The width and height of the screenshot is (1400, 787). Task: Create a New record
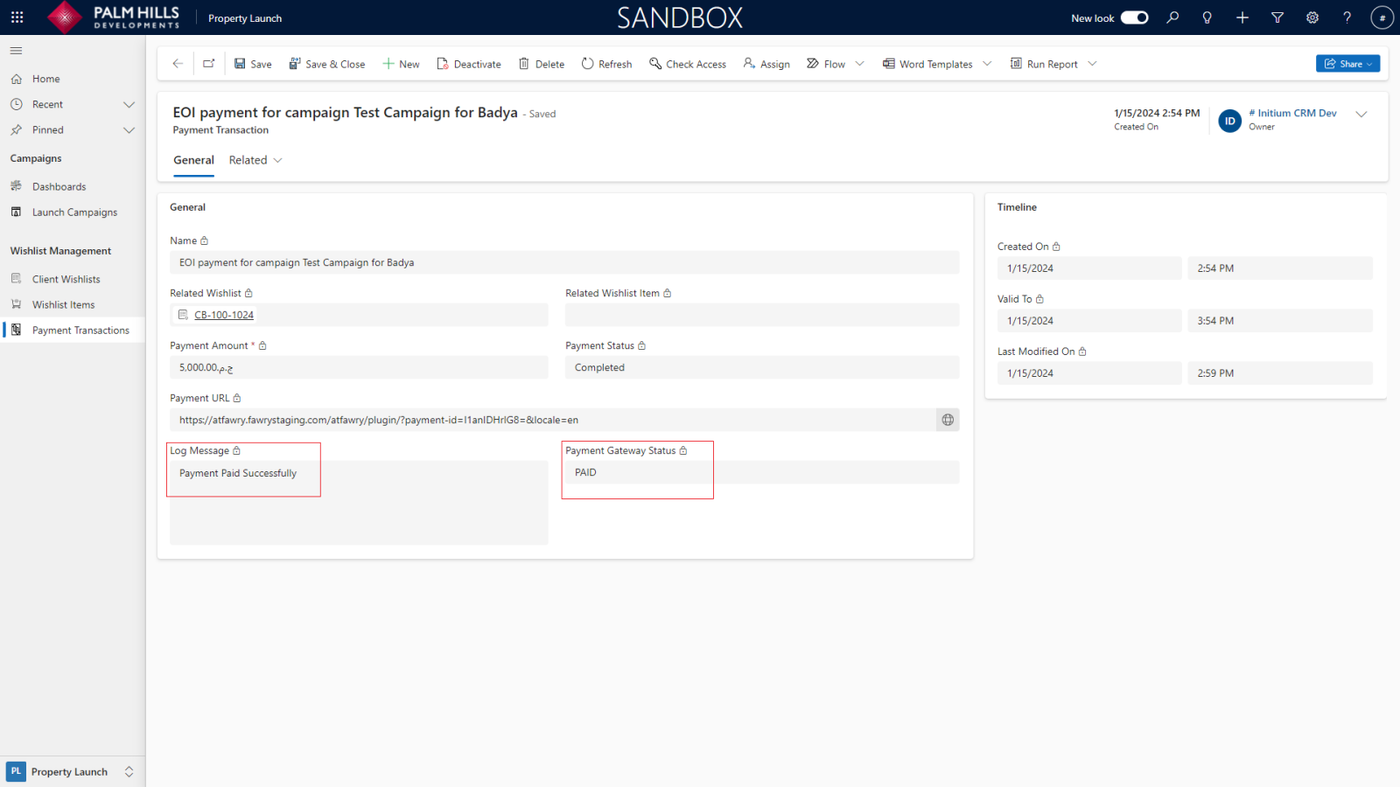401,64
